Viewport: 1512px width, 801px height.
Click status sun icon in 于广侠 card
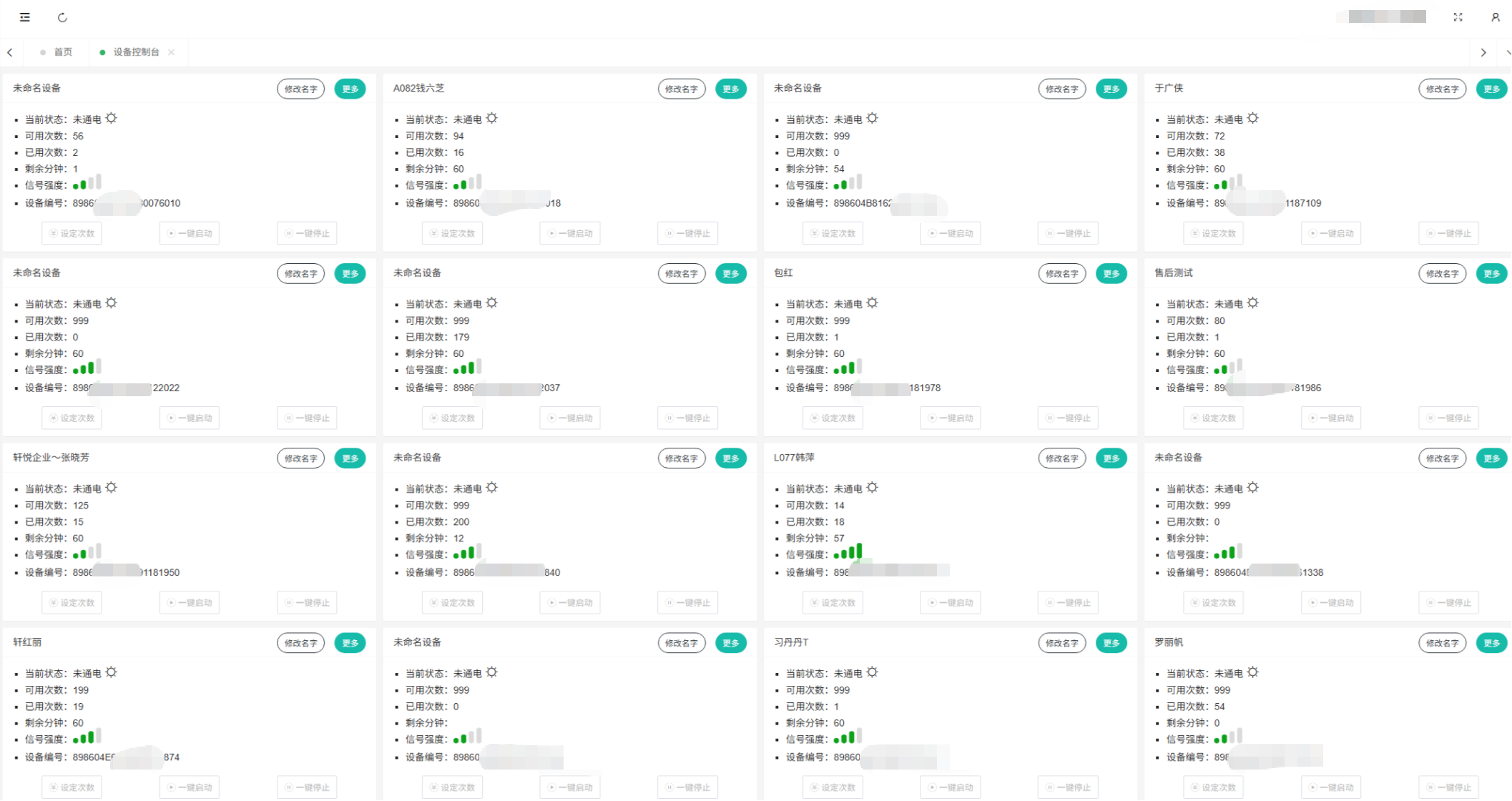[x=1253, y=119]
